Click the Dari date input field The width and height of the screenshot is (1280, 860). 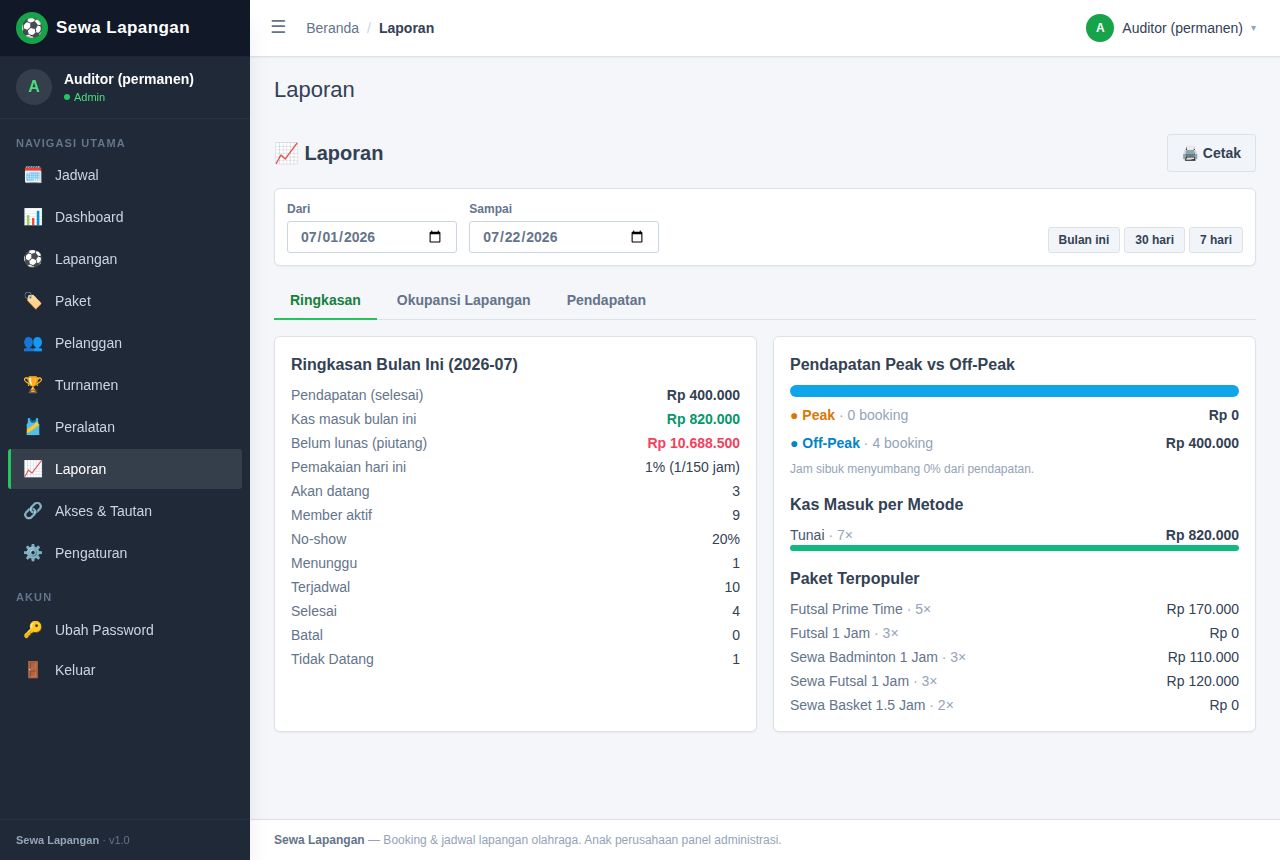(372, 237)
